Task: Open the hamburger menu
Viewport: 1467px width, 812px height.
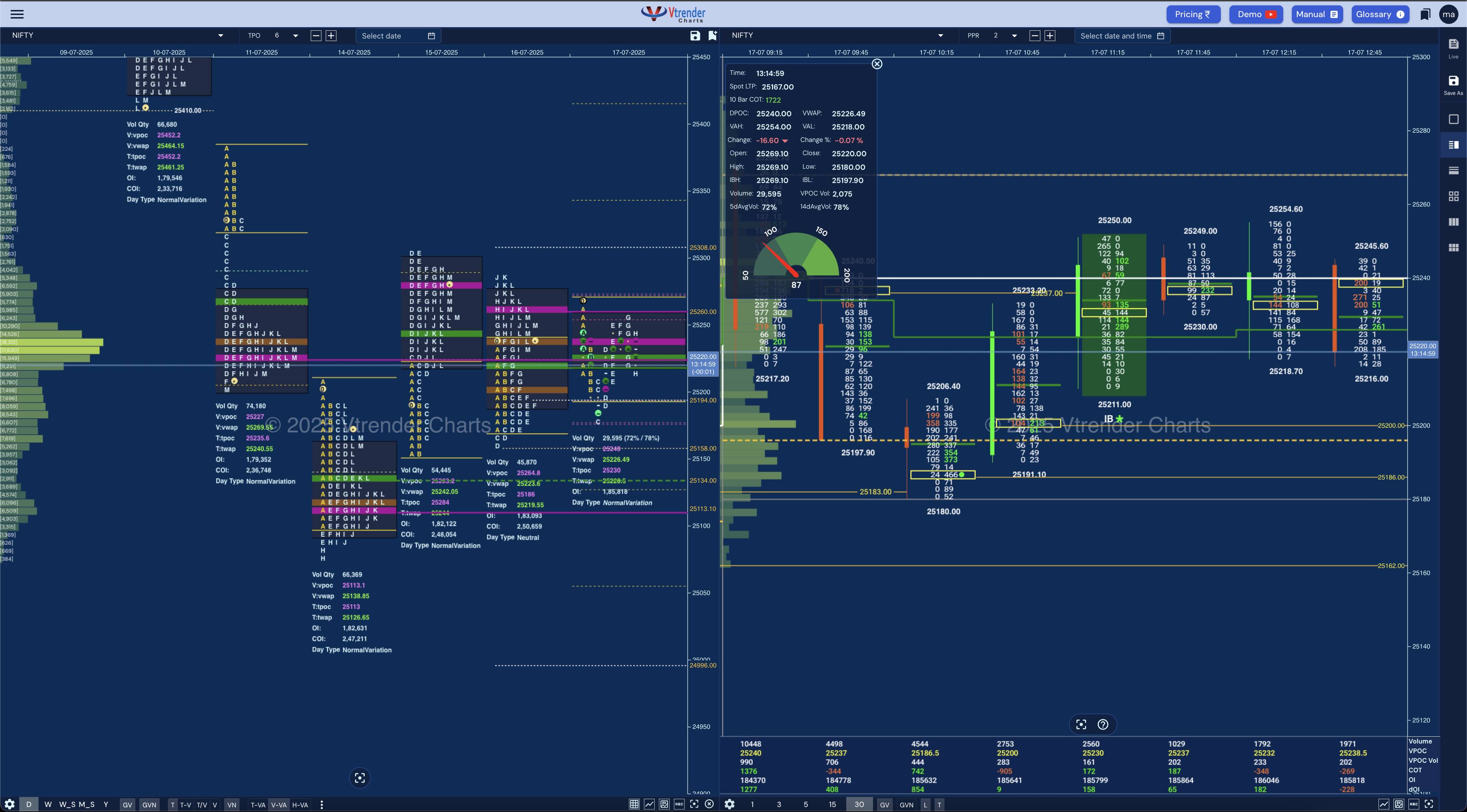Action: pos(17,14)
